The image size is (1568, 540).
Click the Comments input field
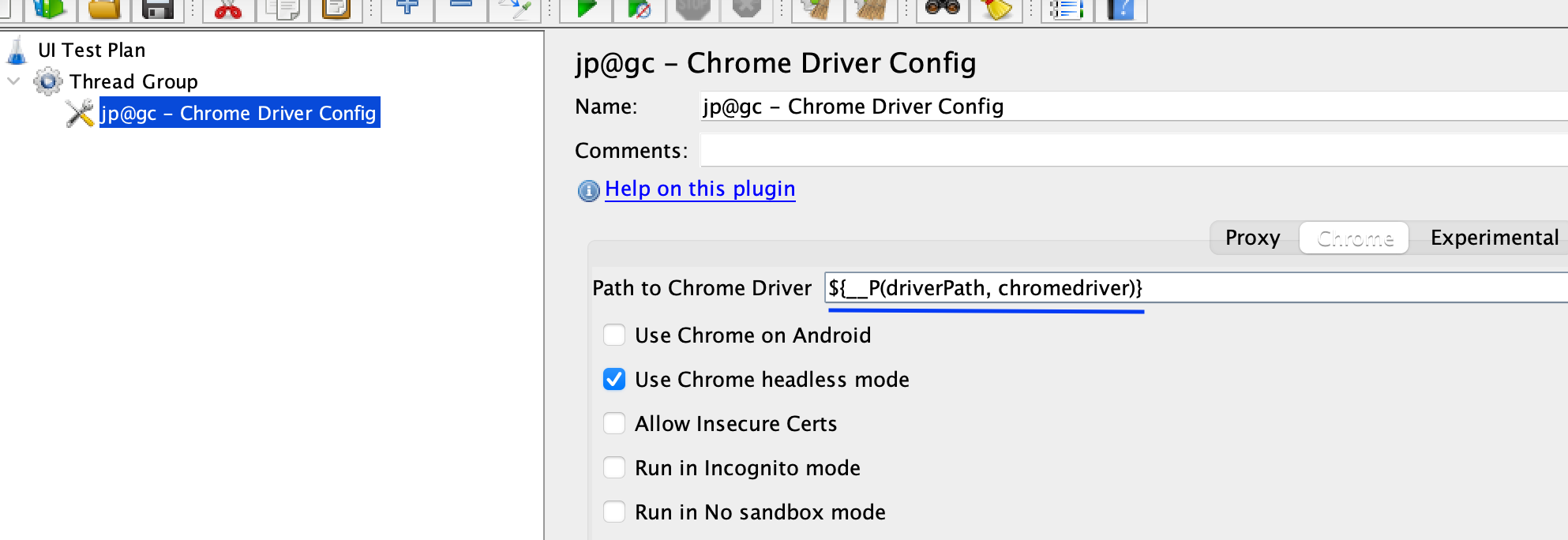point(1134,150)
